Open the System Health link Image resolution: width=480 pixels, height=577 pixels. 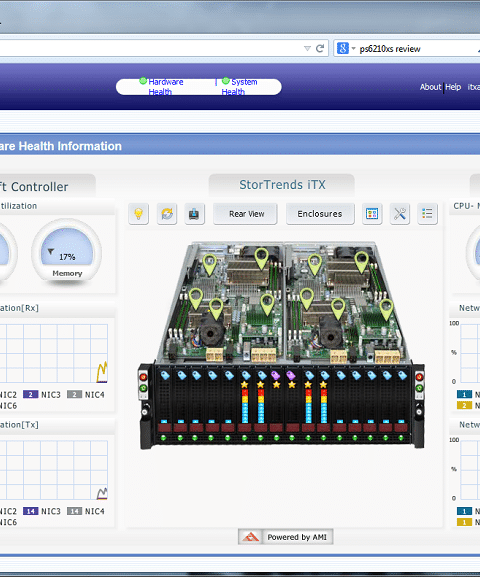(x=239, y=87)
